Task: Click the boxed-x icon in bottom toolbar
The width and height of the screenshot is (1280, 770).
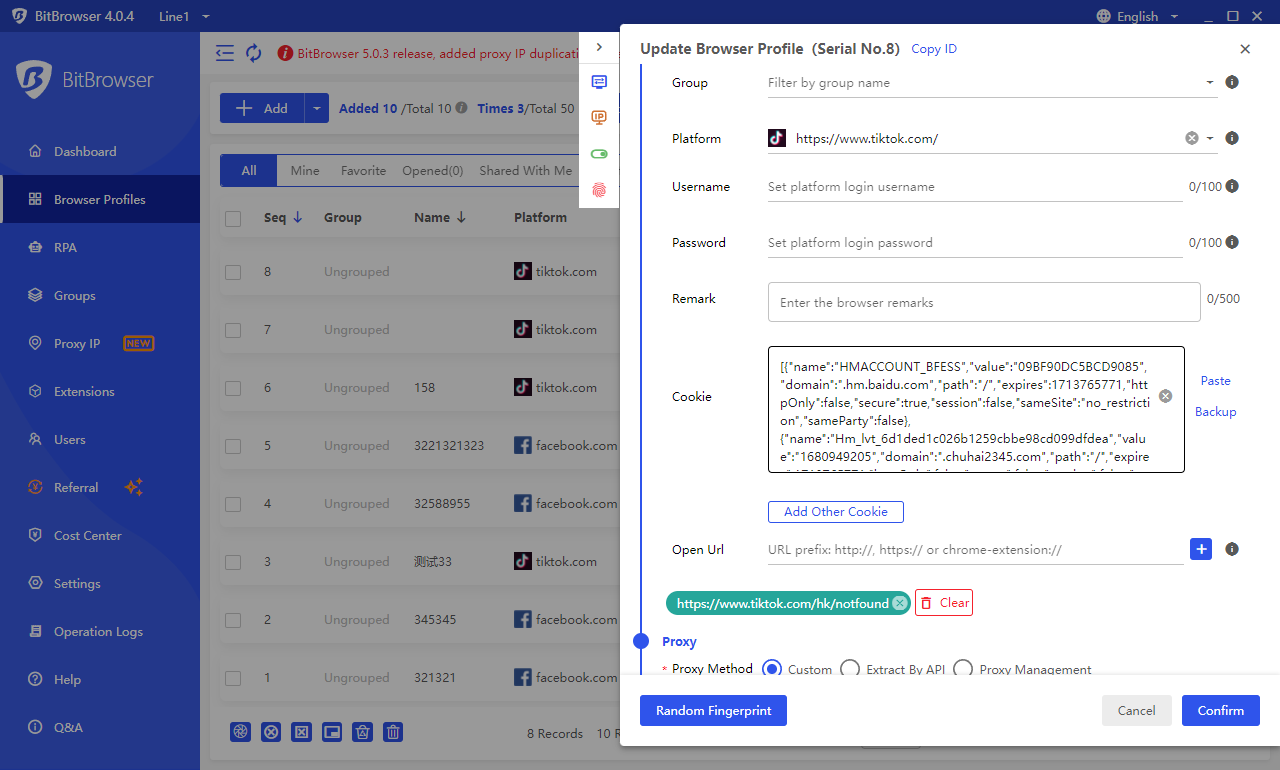Action: click(301, 732)
